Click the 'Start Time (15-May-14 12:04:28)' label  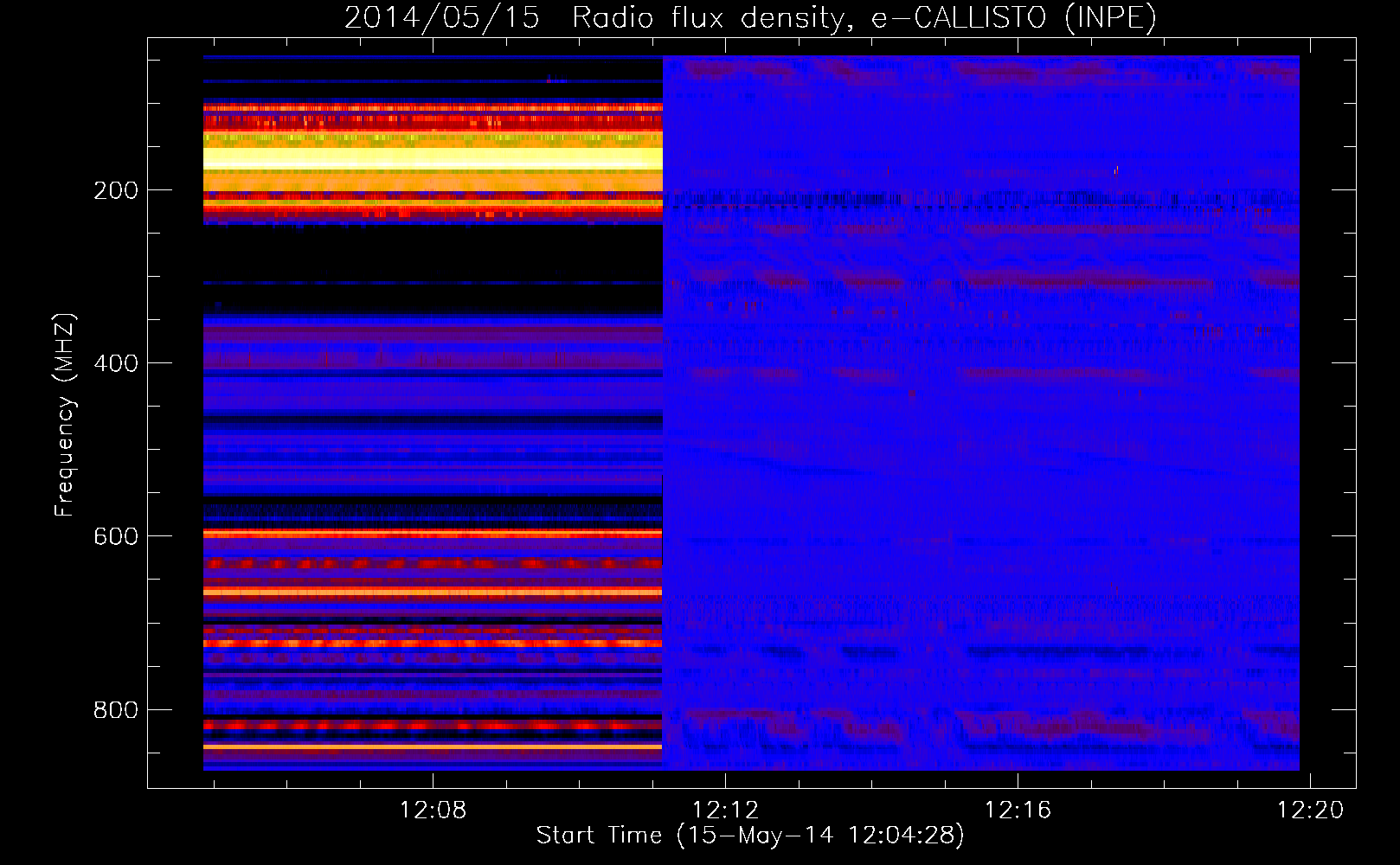(x=750, y=836)
